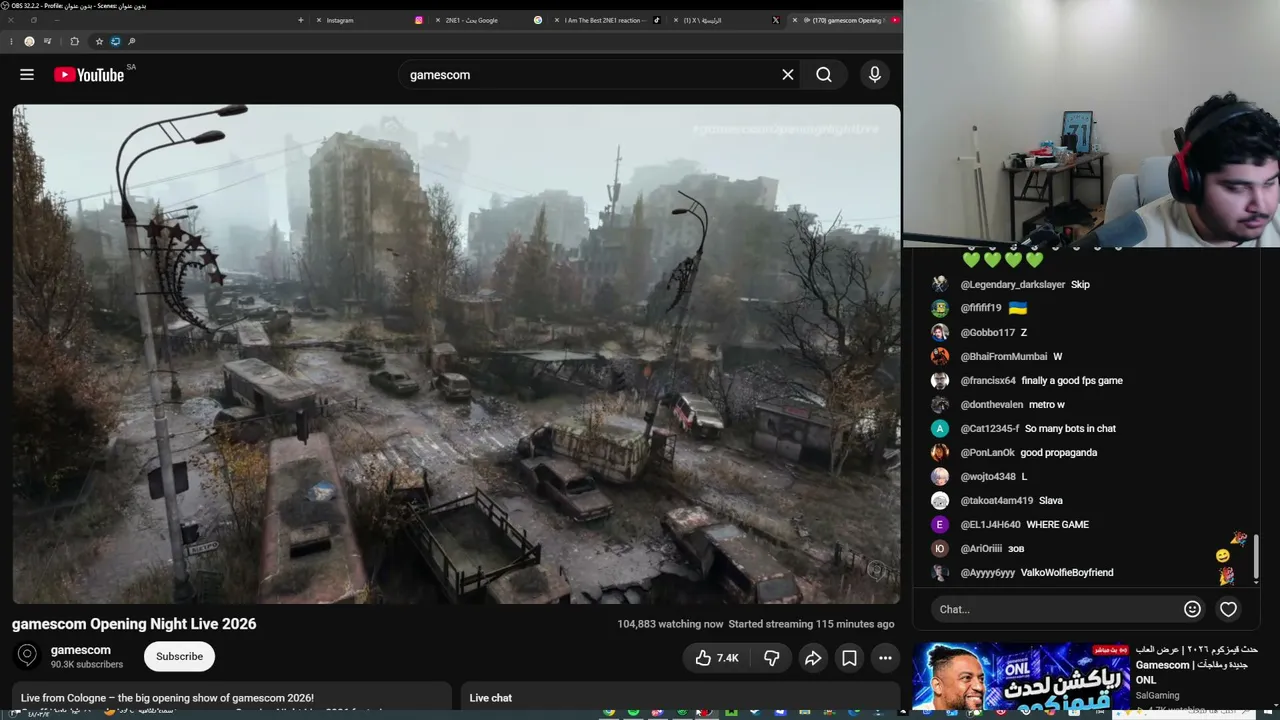Screen dimensions: 1280x720
Task: Open the zoom magnifier in the address bar
Action: click(132, 41)
